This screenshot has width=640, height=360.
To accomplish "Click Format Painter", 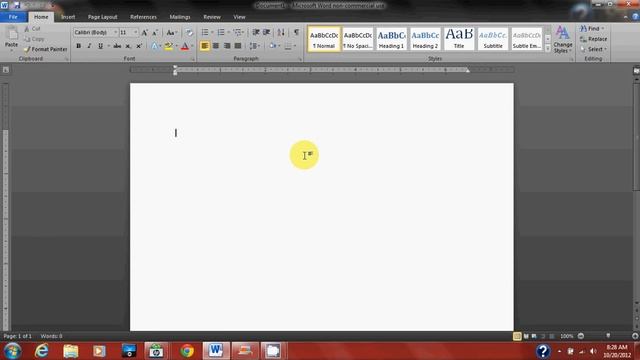I will [45, 49].
